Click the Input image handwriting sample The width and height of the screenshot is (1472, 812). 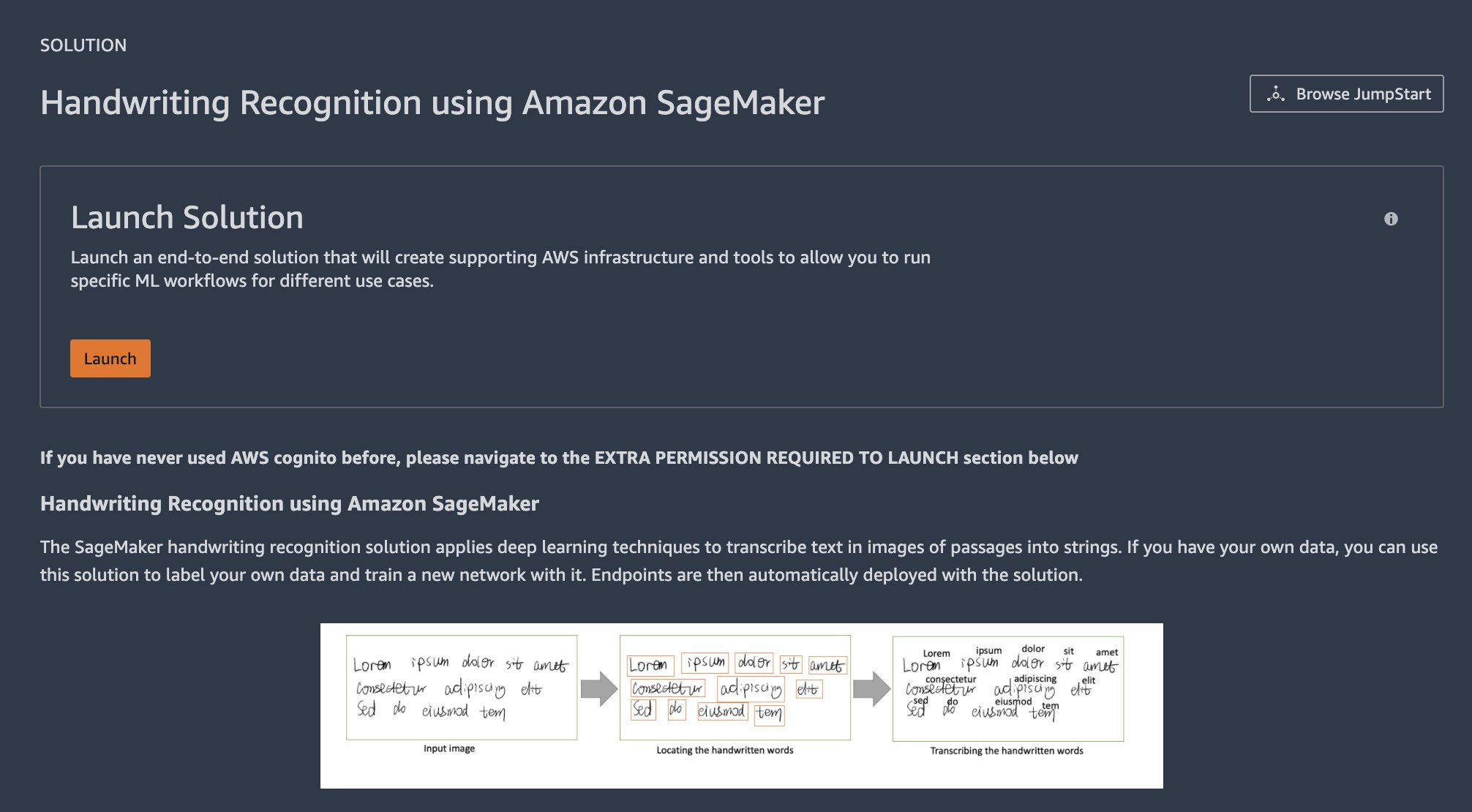462,688
